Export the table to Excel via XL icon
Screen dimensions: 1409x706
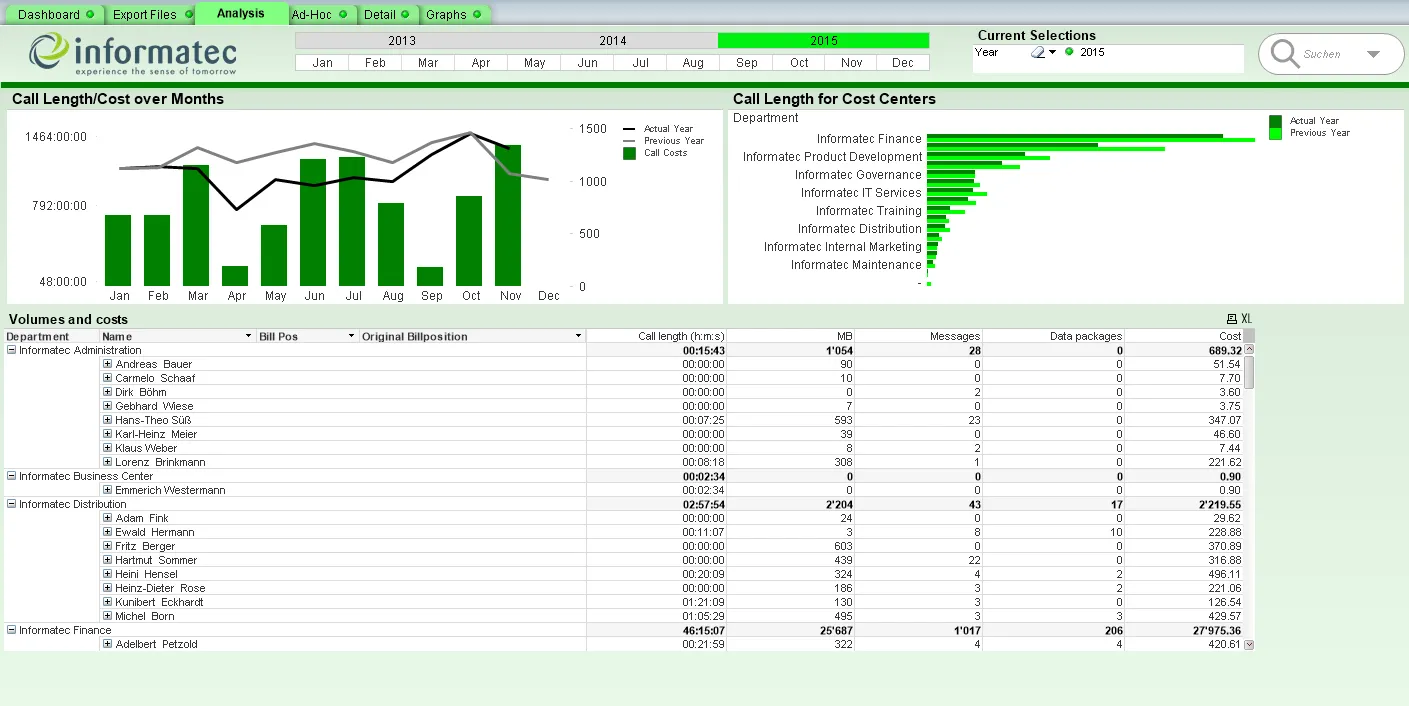[x=1246, y=319]
